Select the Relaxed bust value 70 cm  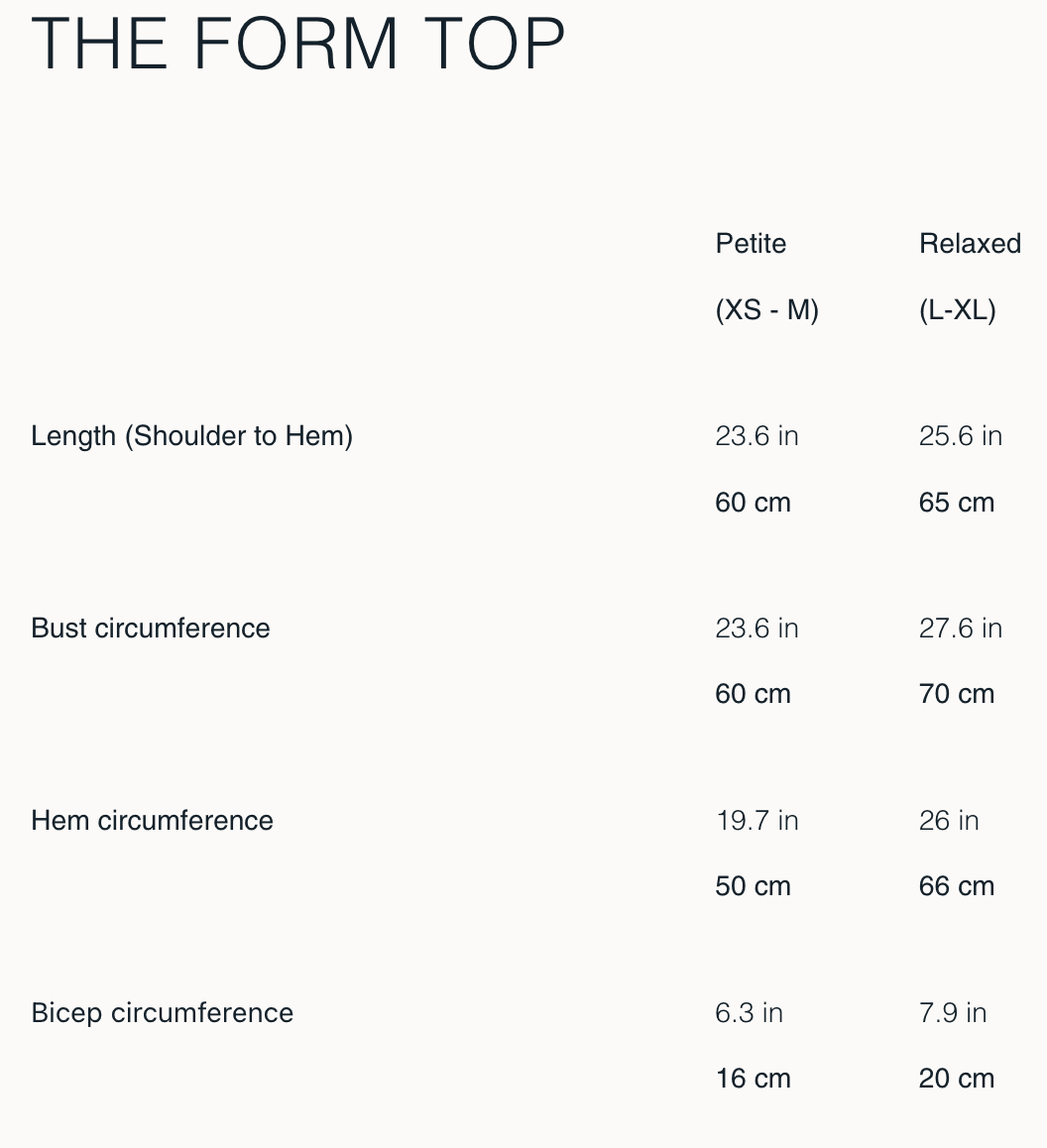tap(956, 694)
